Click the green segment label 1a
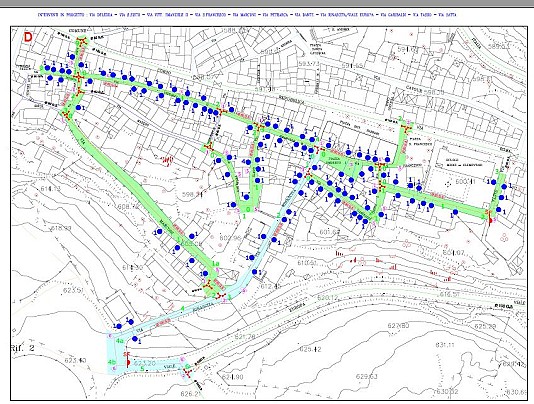 (215, 264)
